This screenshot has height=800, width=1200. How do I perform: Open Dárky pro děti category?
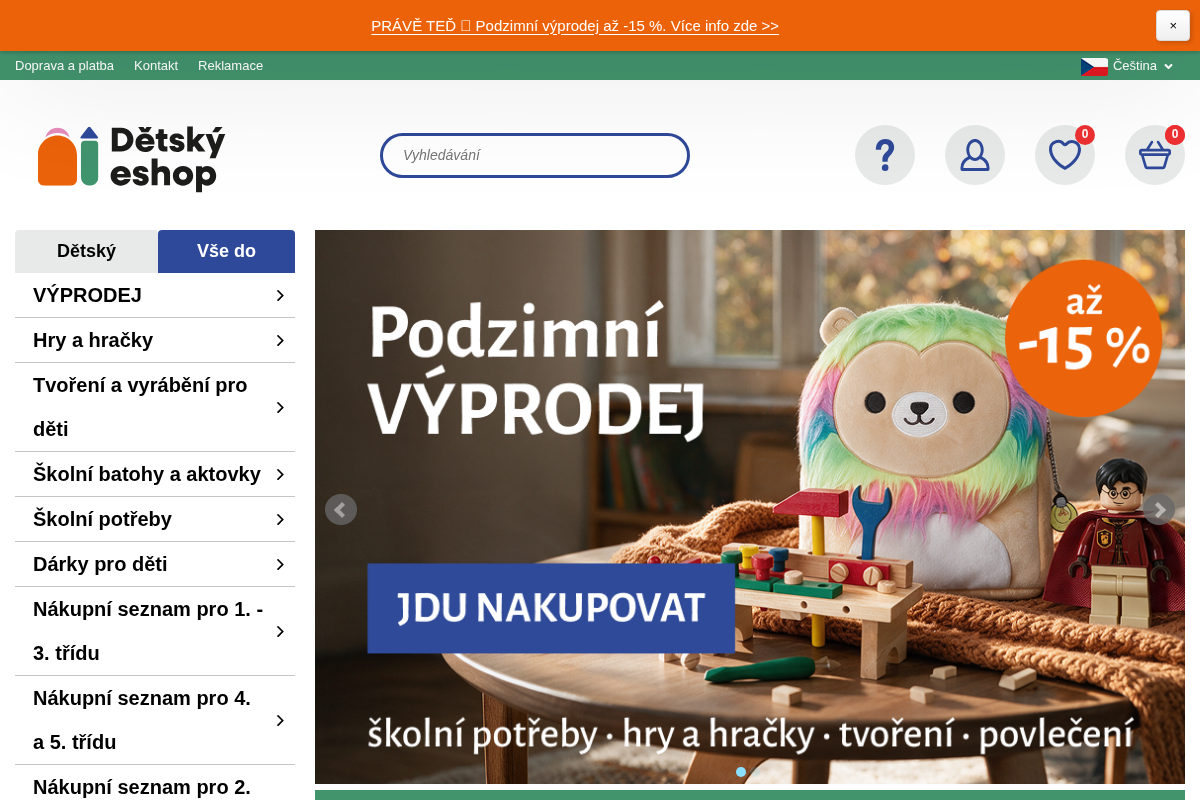(100, 564)
